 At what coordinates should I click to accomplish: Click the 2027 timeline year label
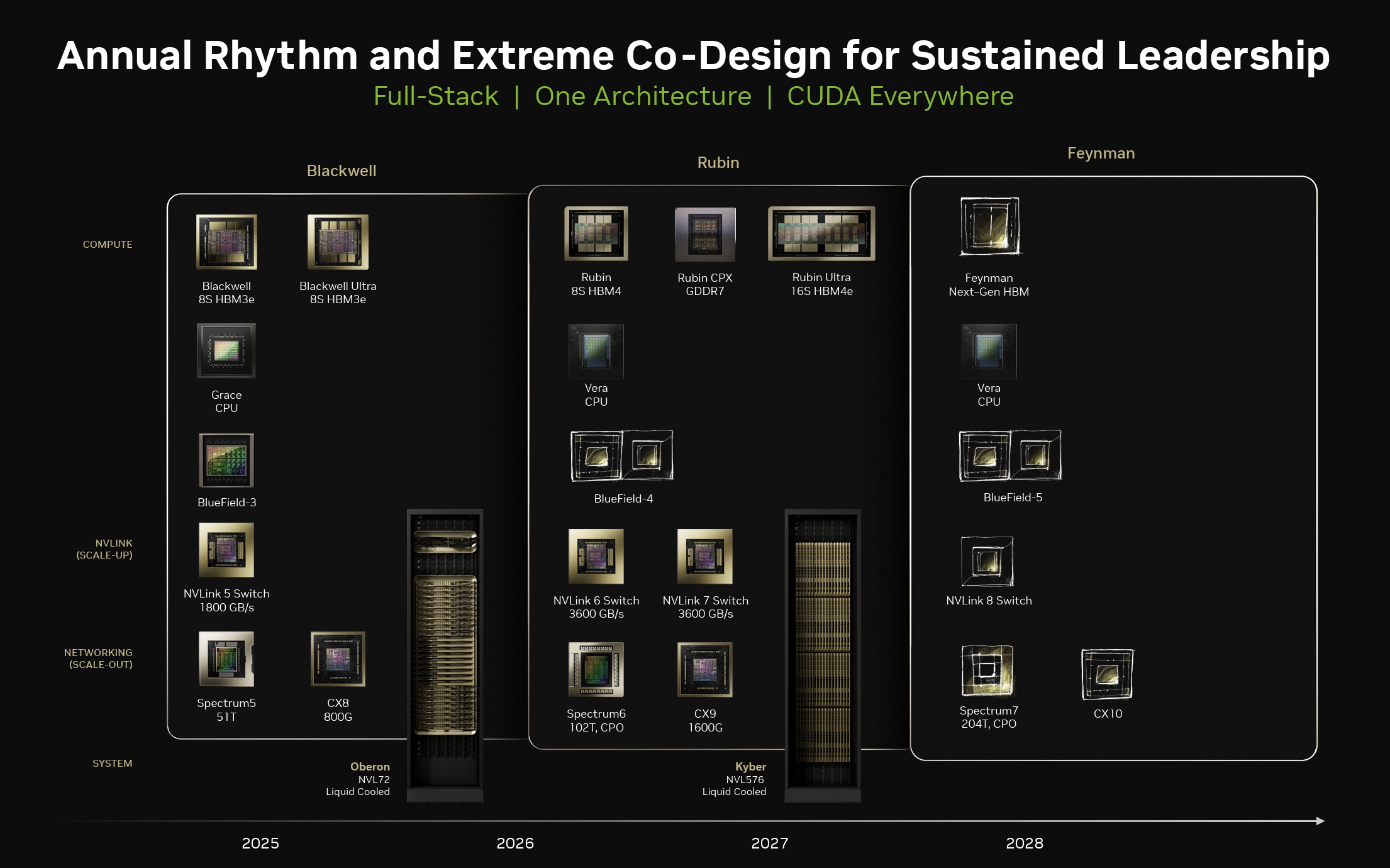[x=769, y=843]
